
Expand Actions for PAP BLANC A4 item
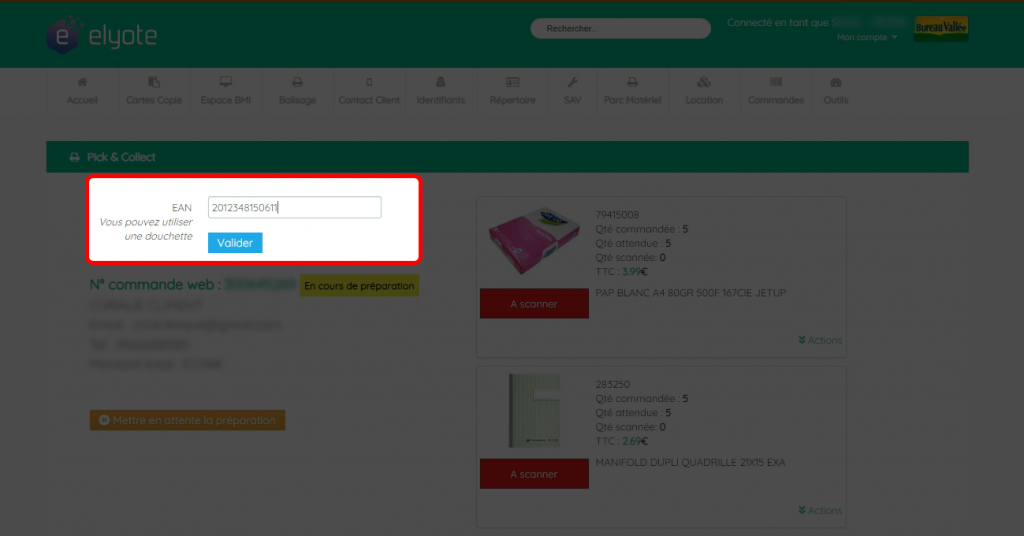[x=820, y=340]
